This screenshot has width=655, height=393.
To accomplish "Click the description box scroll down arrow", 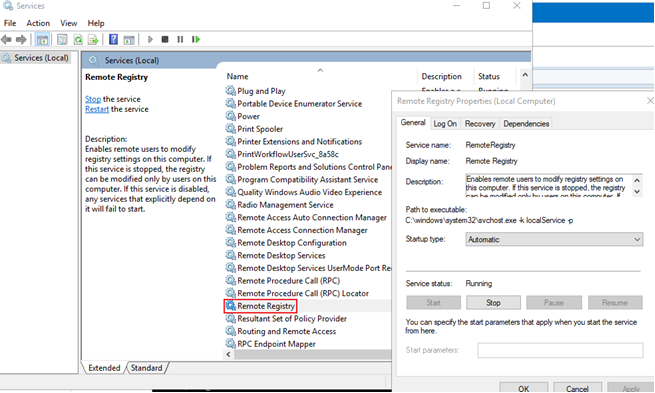I will click(637, 192).
